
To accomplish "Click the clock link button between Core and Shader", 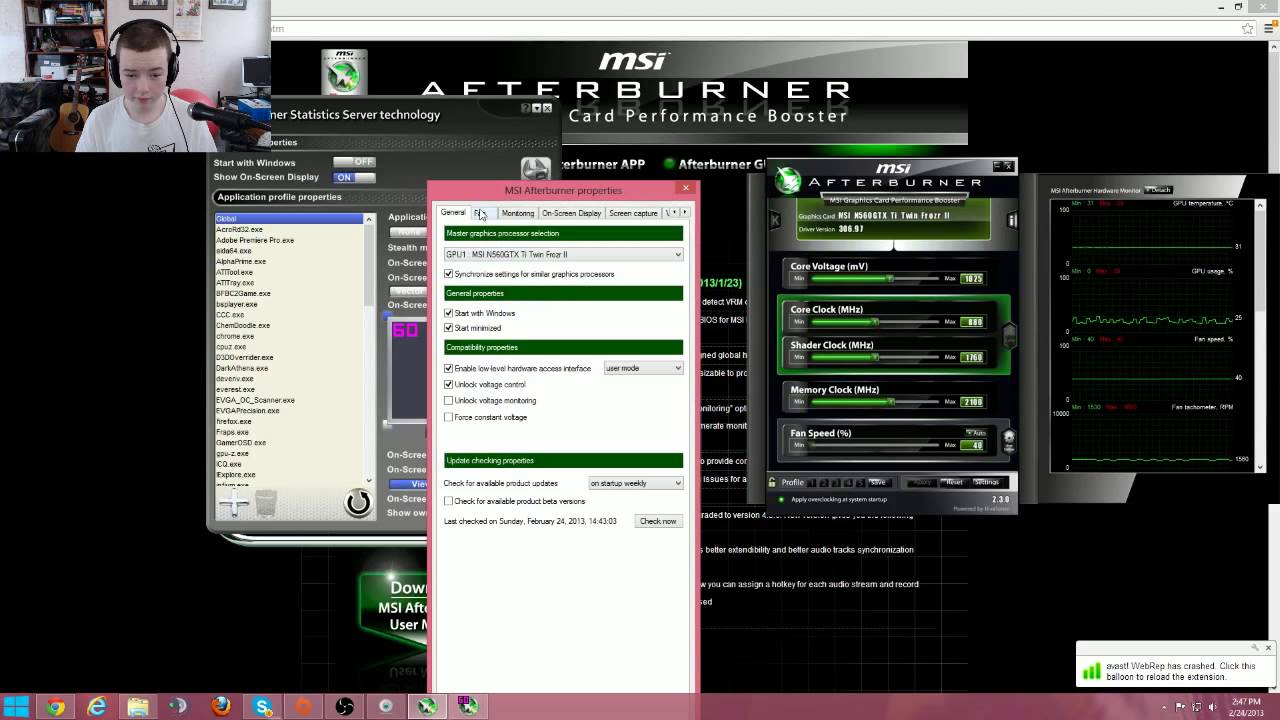I will coord(1010,337).
